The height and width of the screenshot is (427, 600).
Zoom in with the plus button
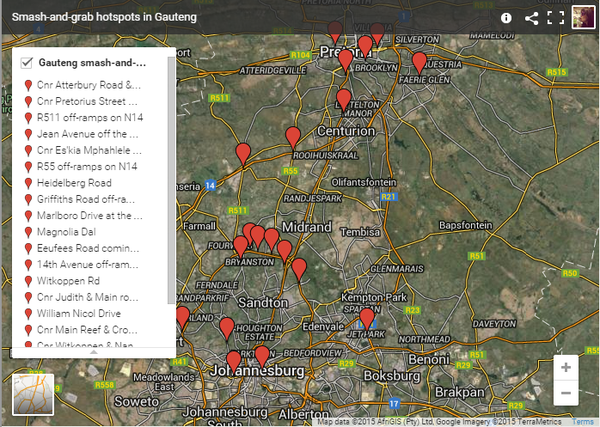566,367
